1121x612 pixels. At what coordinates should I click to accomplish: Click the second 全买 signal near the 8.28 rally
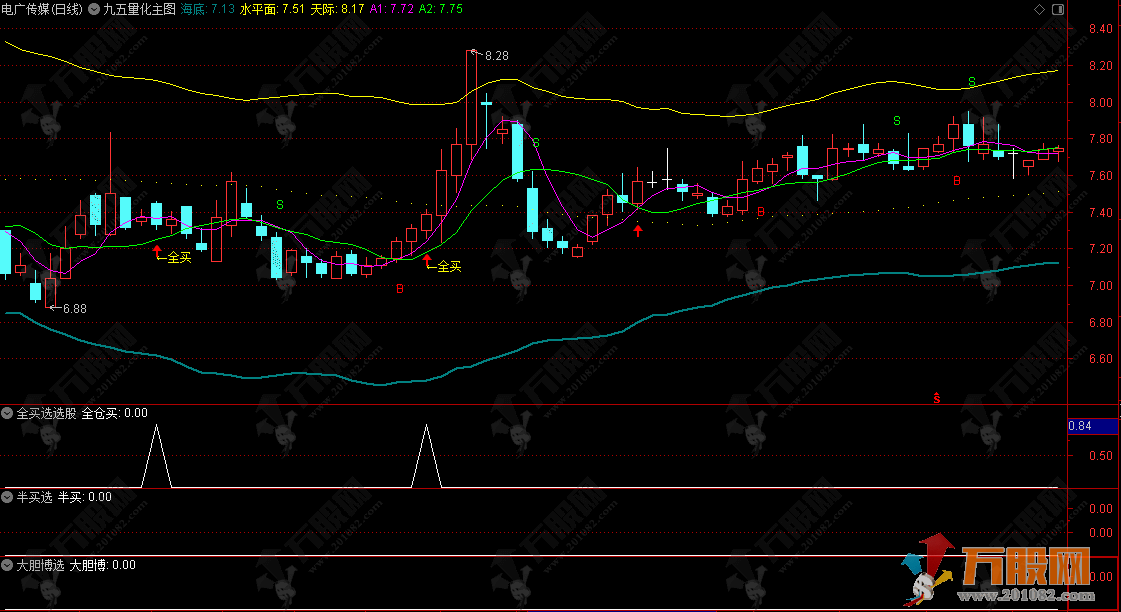449,266
